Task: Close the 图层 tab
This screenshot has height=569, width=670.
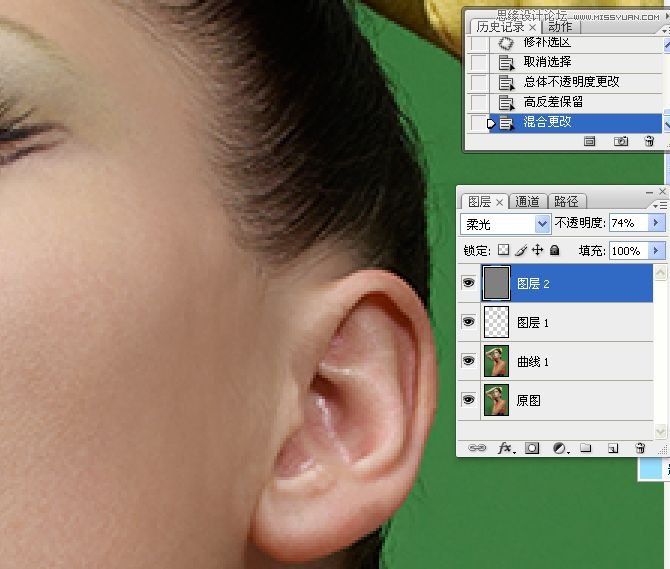Action: point(500,203)
